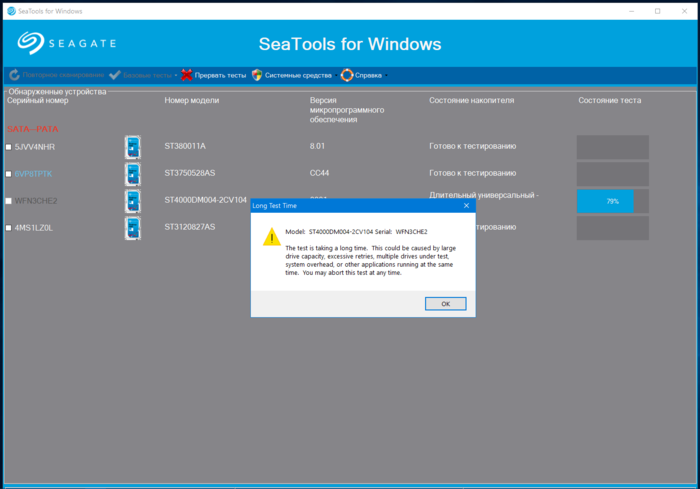Maximize the SeaTools window

pyautogui.click(x=658, y=11)
